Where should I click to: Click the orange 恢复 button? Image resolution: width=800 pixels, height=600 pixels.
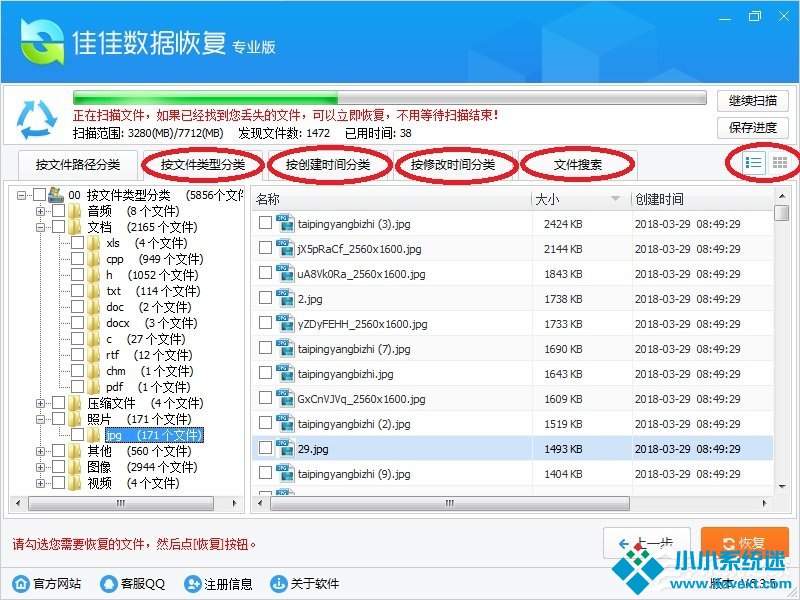pos(744,543)
